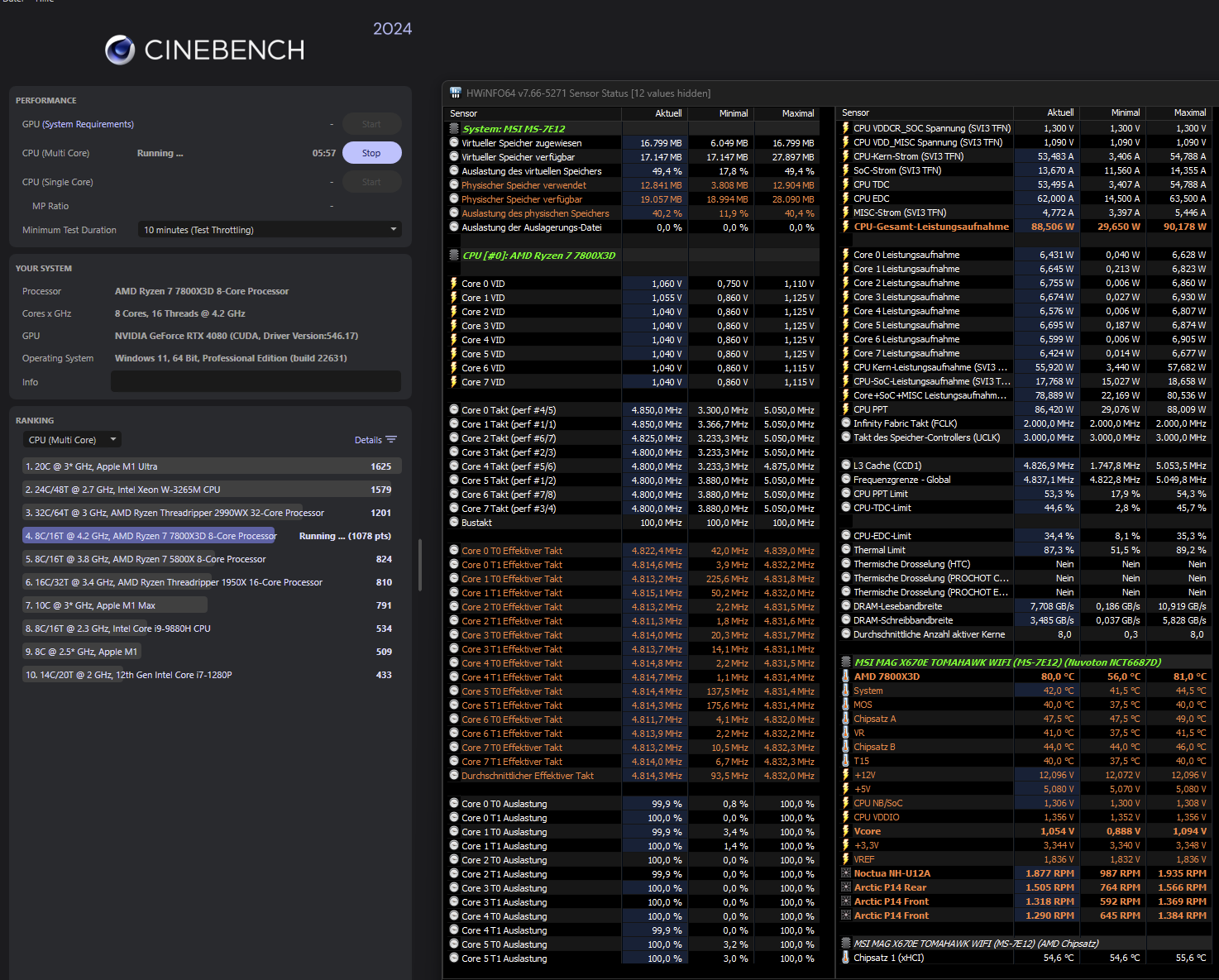Screen dimensions: 1219x980
Task: Select the 12th Gen Intel Core i7-1280P entry
Action: (x=212, y=675)
